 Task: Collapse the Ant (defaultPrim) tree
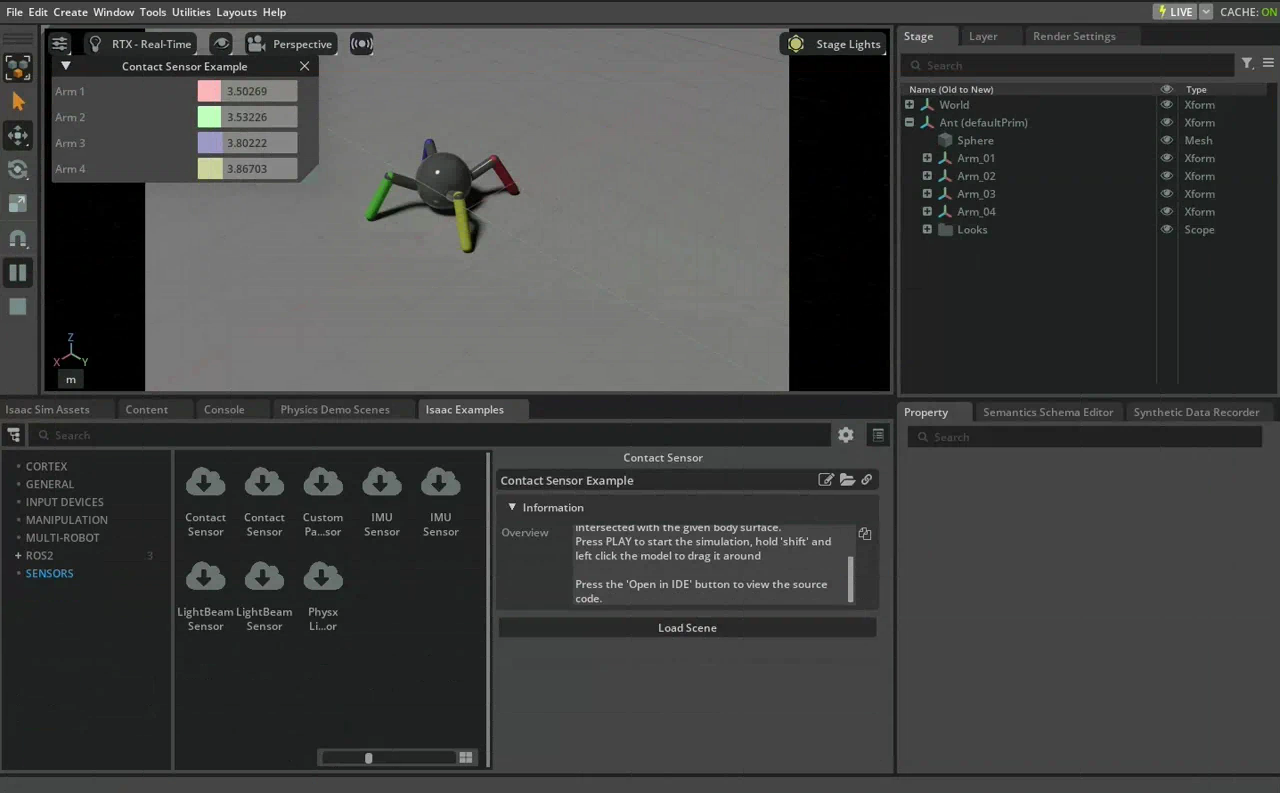coord(909,122)
